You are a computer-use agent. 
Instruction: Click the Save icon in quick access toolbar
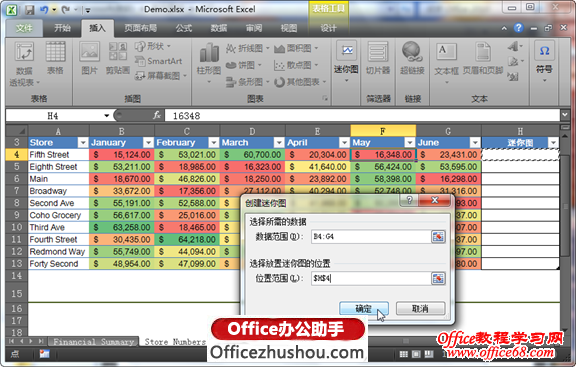(x=30, y=10)
